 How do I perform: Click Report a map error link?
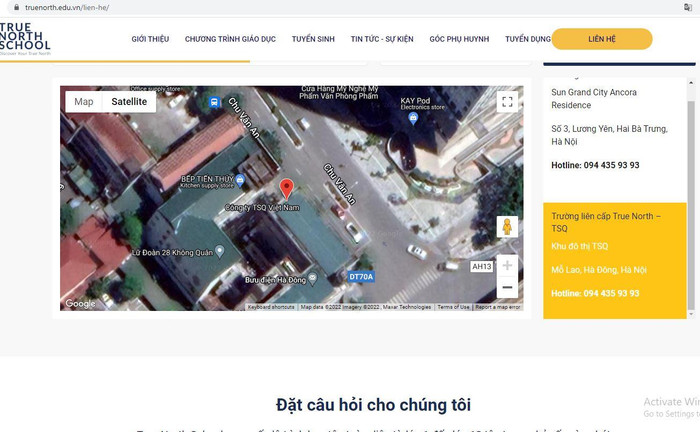tap(498, 307)
